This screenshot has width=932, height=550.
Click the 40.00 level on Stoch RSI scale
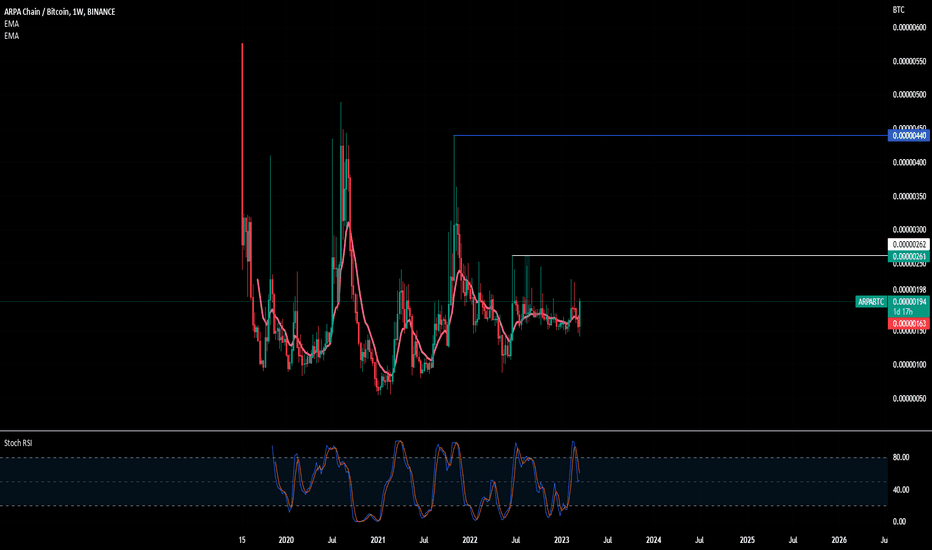coord(900,490)
